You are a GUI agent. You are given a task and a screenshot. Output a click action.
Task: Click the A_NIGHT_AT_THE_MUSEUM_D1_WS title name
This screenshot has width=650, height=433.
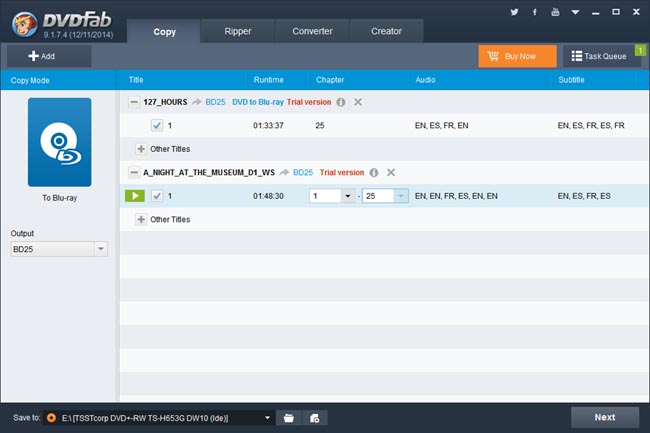point(209,172)
